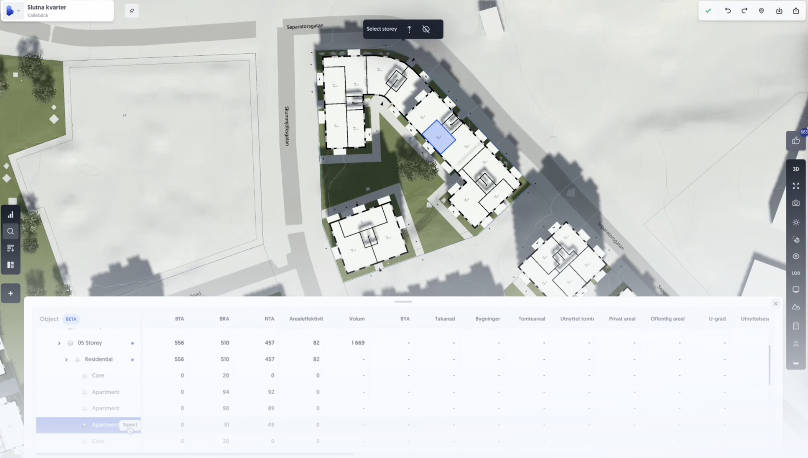Image resolution: width=808 pixels, height=458 pixels.
Task: Click the sun lighting icon
Action: point(796,221)
